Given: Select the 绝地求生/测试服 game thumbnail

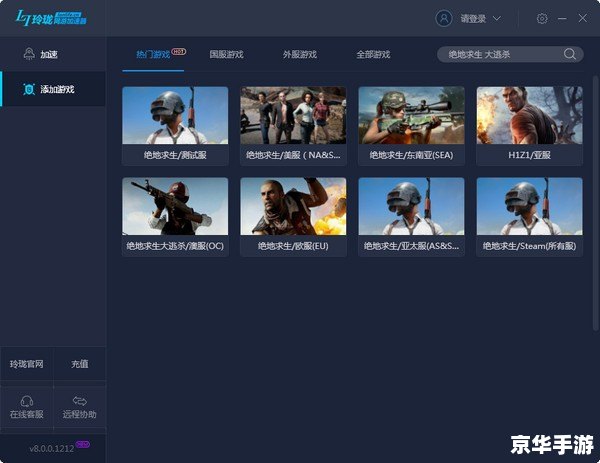Looking at the screenshot, I should [175, 116].
